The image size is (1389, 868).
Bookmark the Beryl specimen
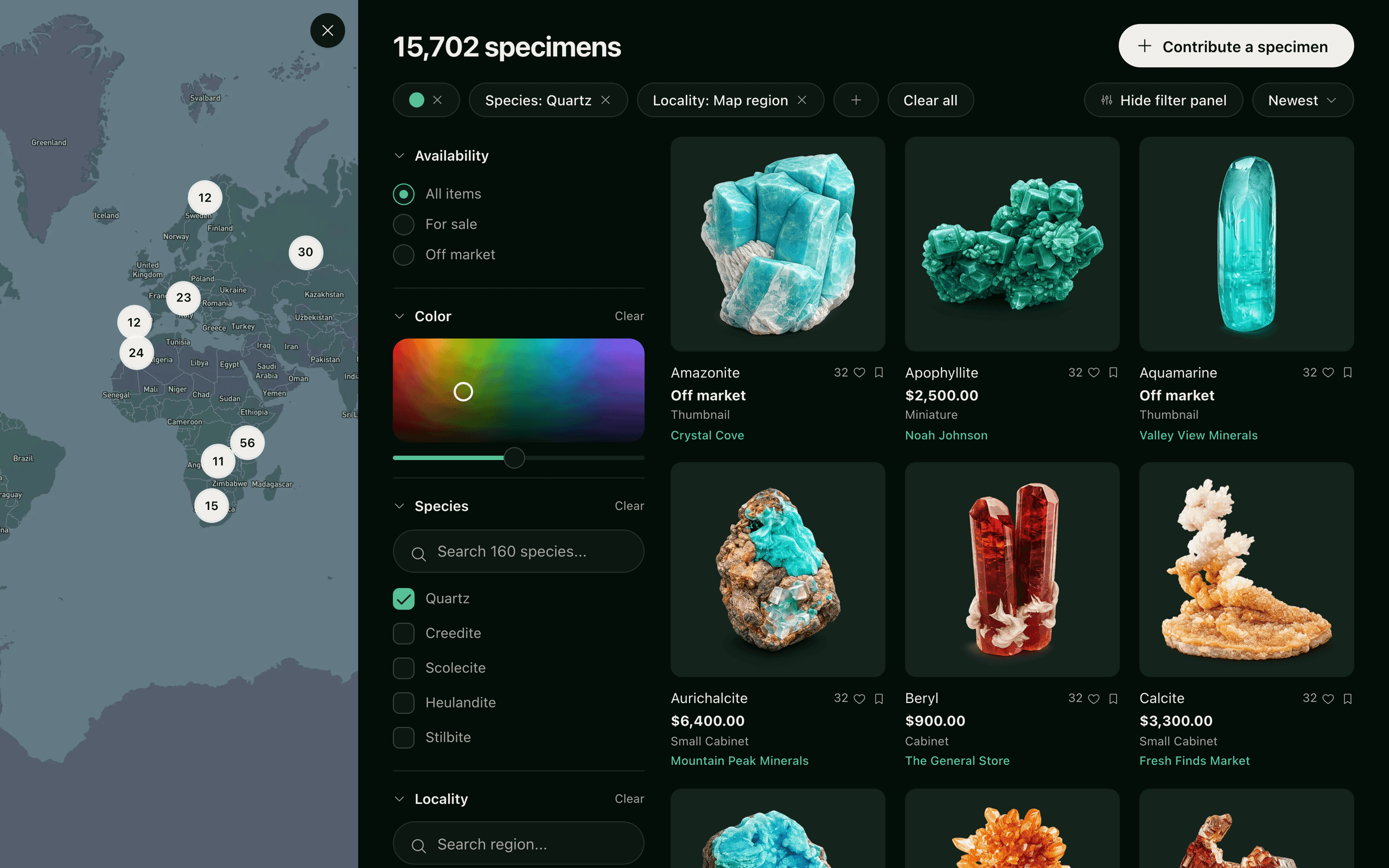click(x=1113, y=699)
